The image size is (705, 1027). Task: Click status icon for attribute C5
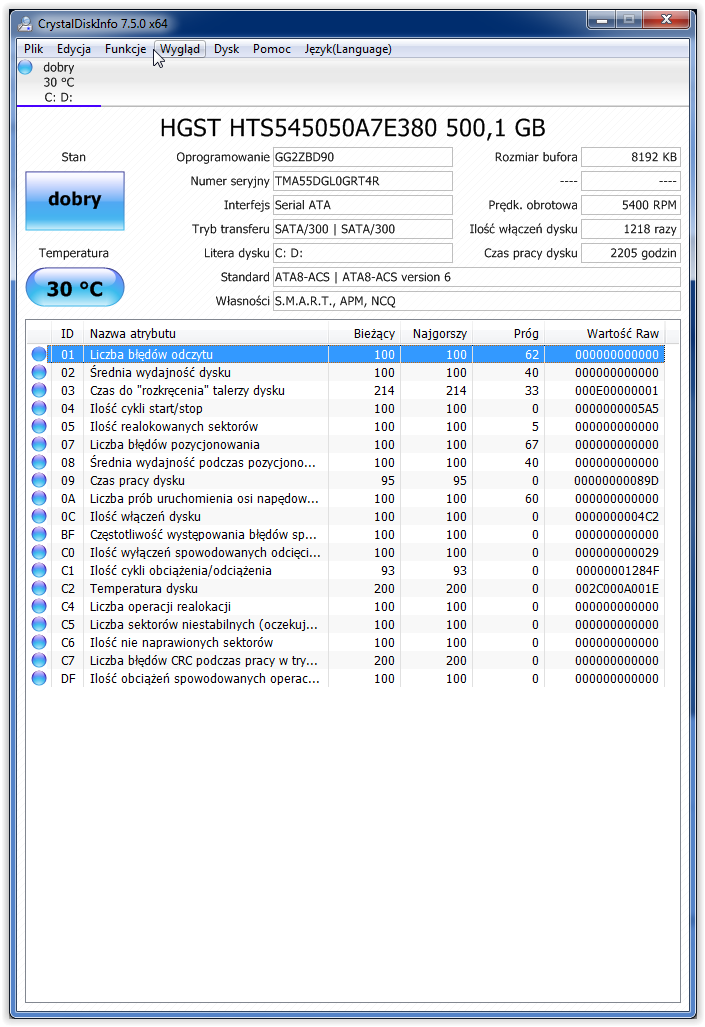click(x=39, y=624)
